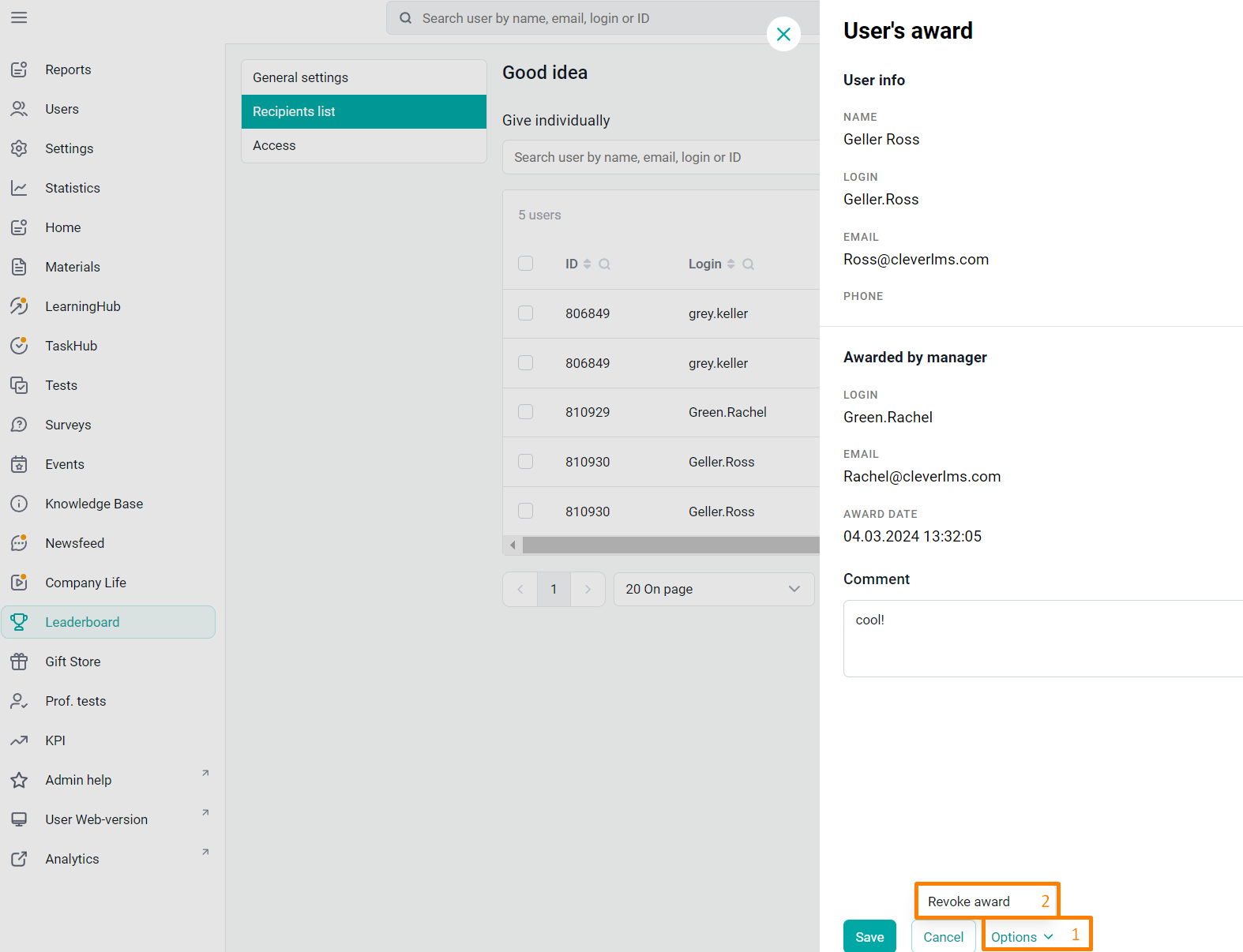Click the ID column search icon

(x=604, y=264)
